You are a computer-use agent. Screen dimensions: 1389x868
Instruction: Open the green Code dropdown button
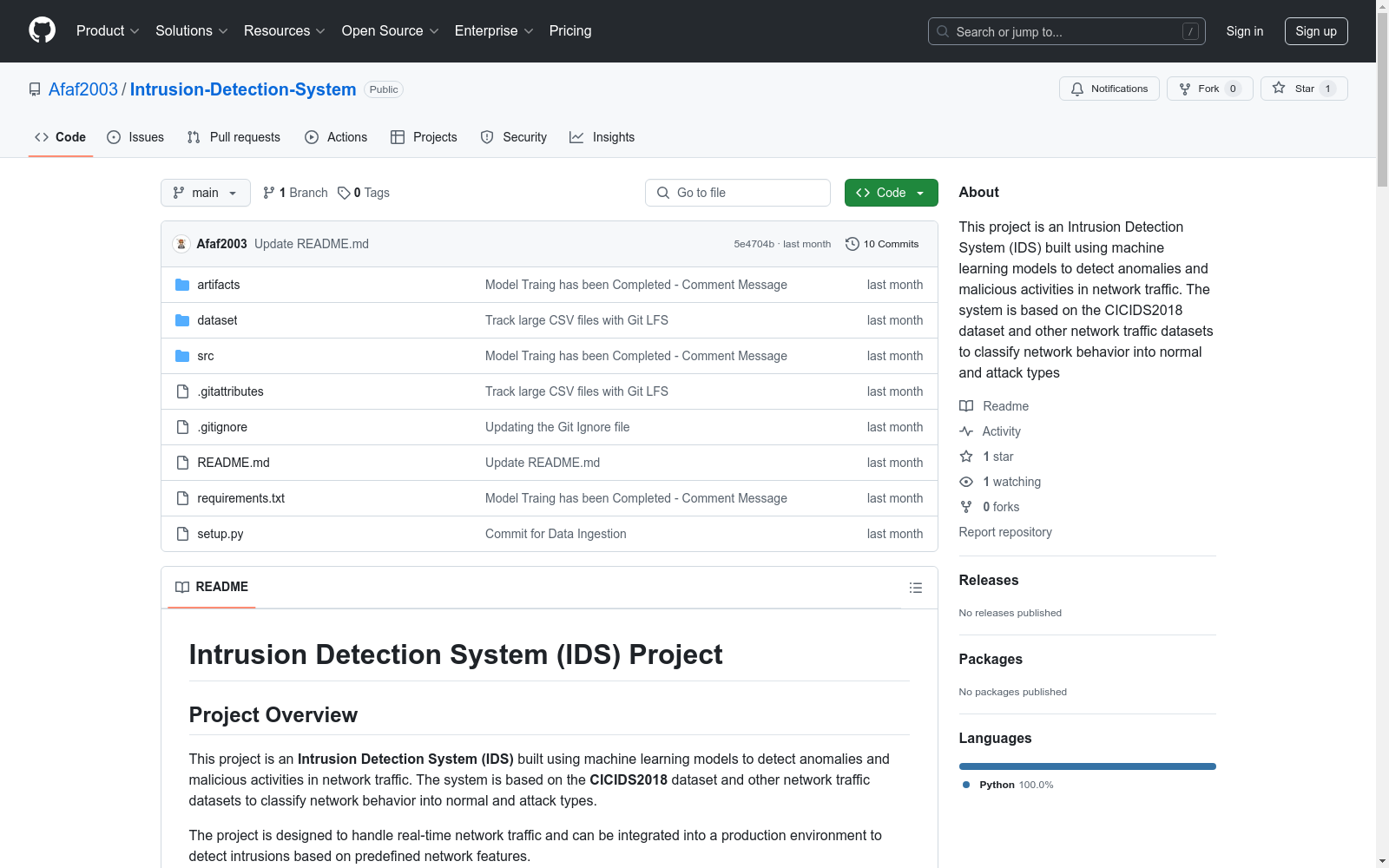pos(891,193)
